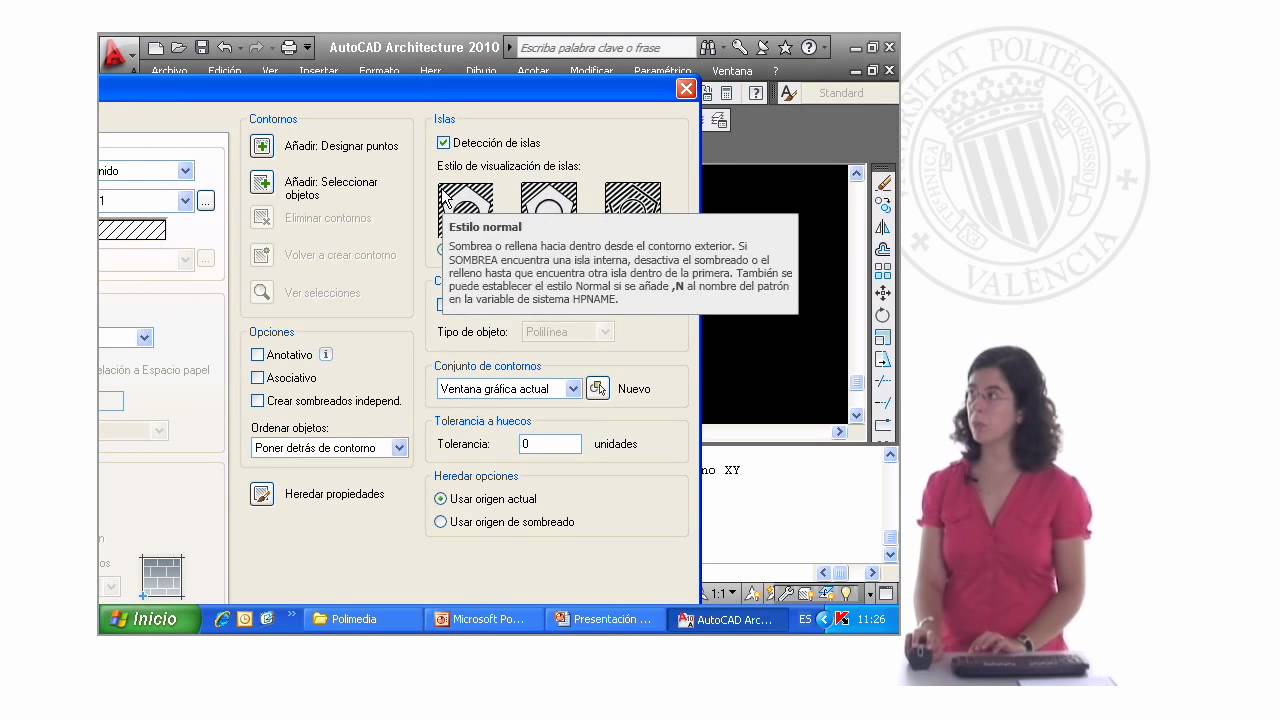
Task: Click the Heredar propiedades brush icon
Action: pos(262,494)
